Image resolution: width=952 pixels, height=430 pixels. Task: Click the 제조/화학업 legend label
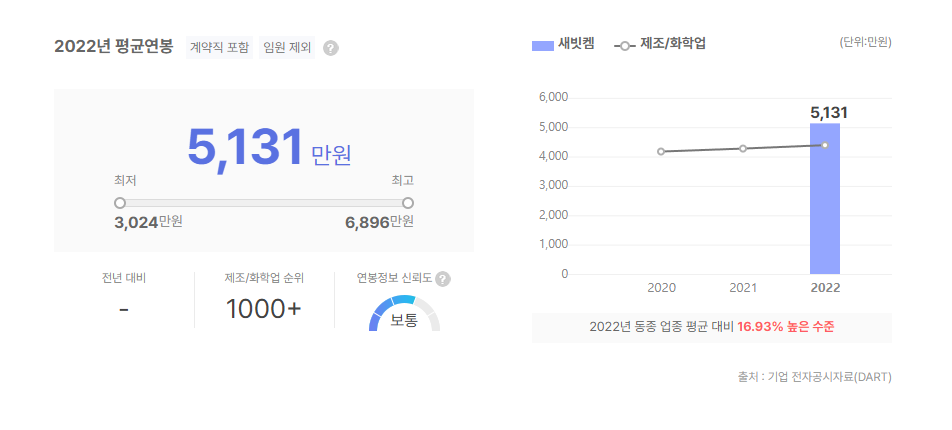pyautogui.click(x=673, y=44)
